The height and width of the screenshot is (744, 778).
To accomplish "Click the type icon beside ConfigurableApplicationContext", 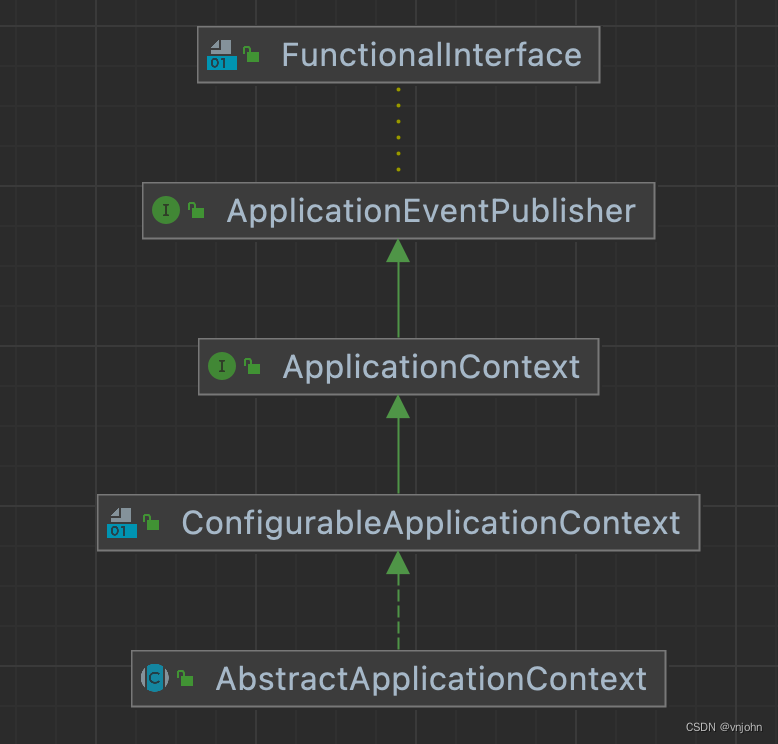I will tap(121, 523).
